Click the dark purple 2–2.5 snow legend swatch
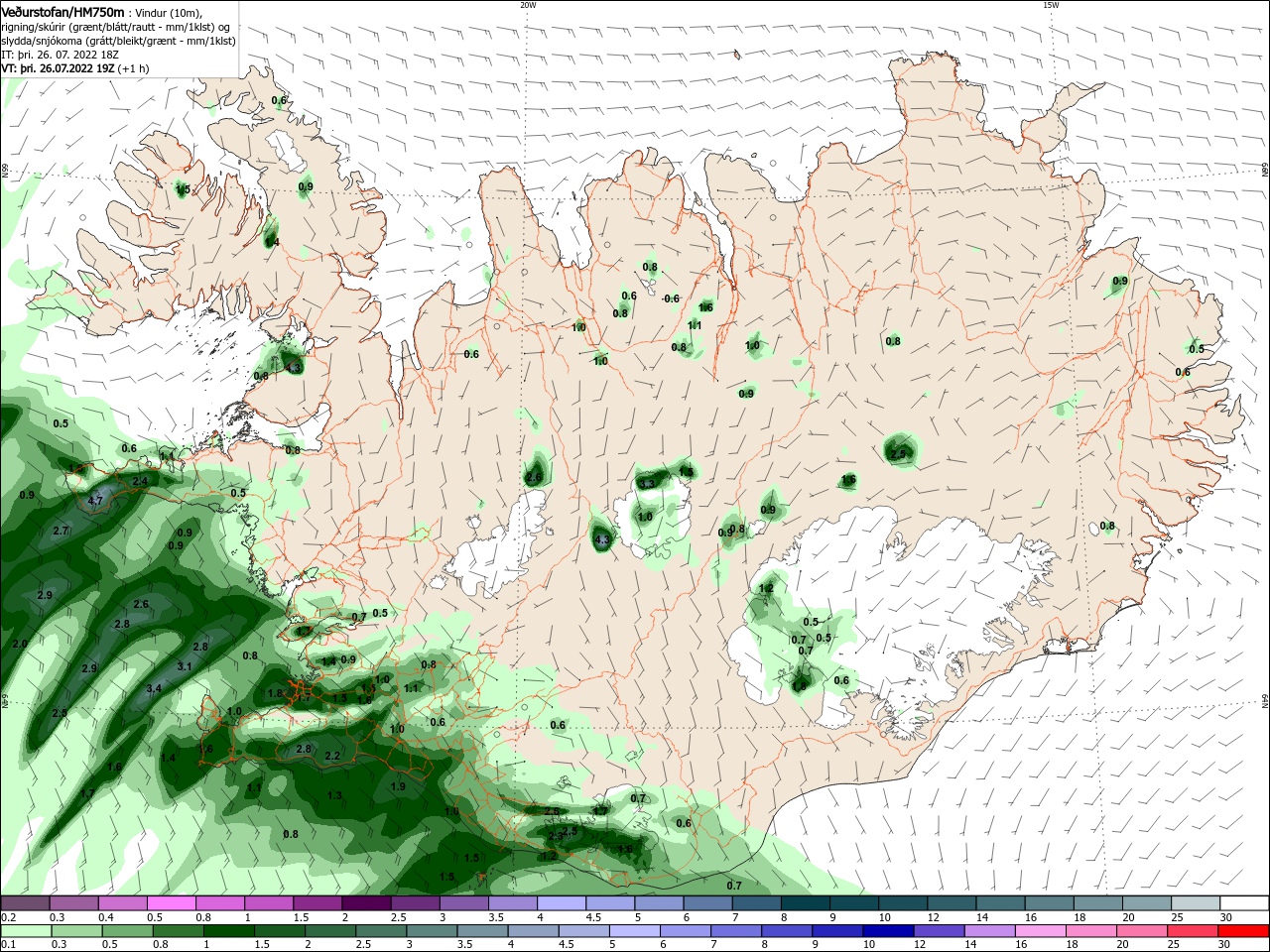This screenshot has height=952, width=1270. [366, 903]
